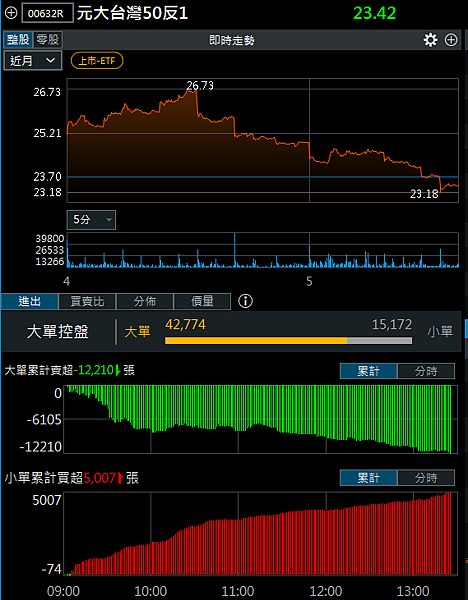Click the 5,007 小單買超 value
This screenshot has height=600, width=468.
100,478
